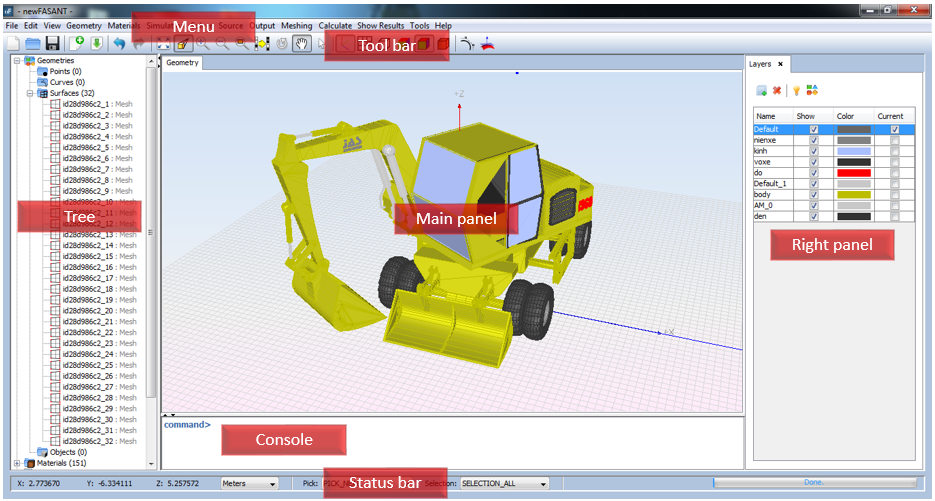Screen dimensions: 935x501
Task: Select the Objects (0) tree item
Action: pos(67,452)
